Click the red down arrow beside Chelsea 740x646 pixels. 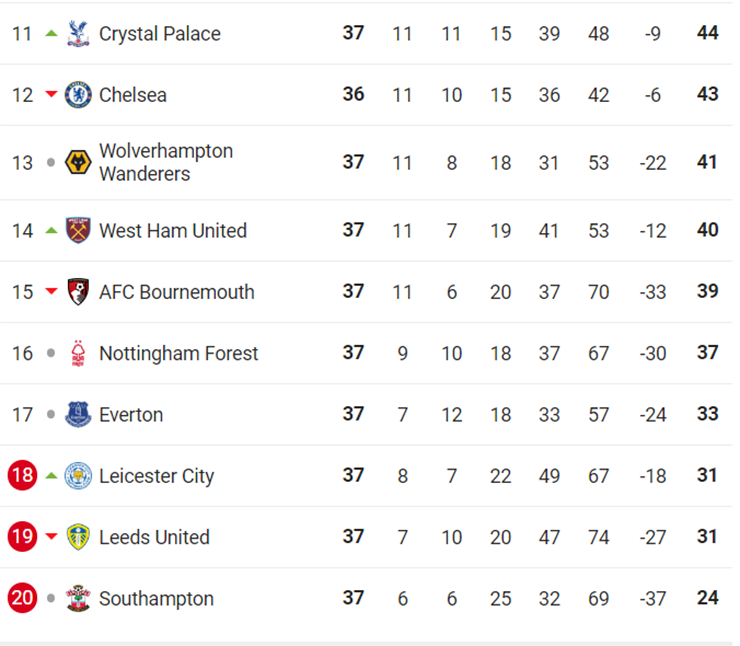(51, 95)
